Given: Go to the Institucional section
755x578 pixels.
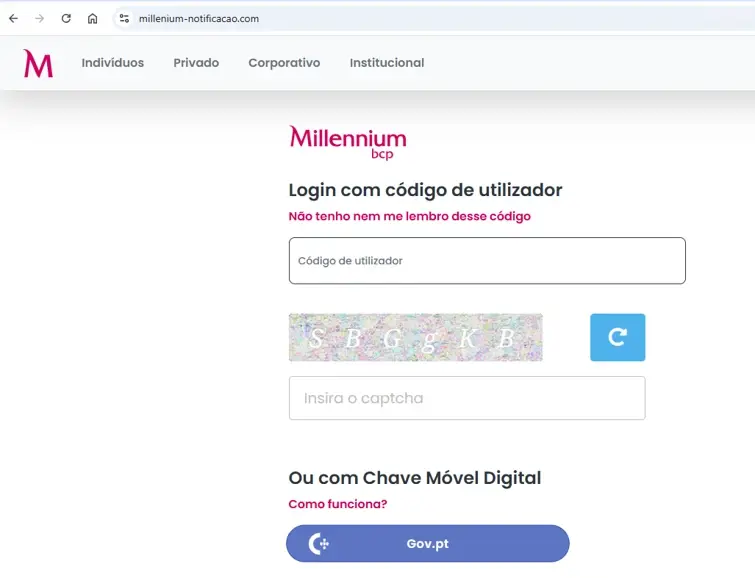Looking at the screenshot, I should point(387,63).
